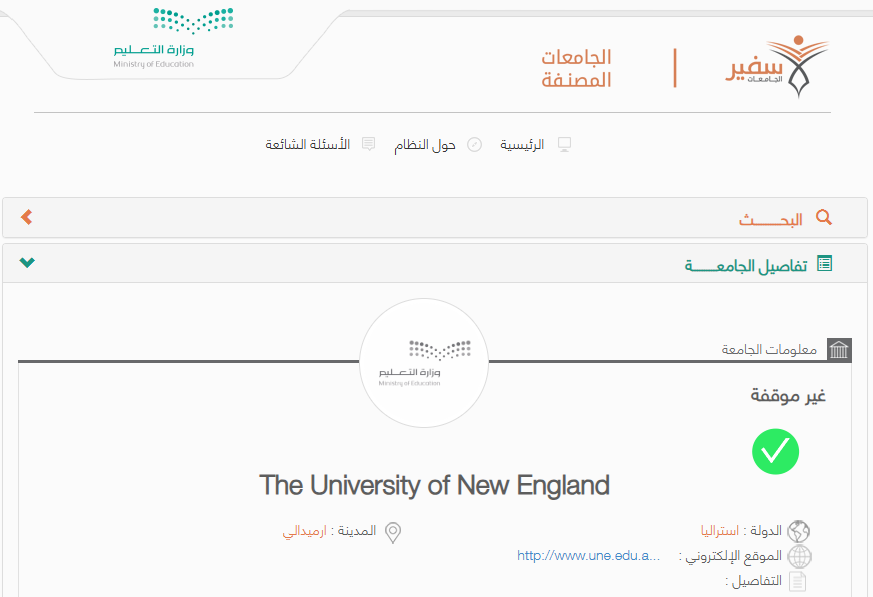Click the green checkmark status icon
This screenshot has height=597, width=873.
click(776, 451)
